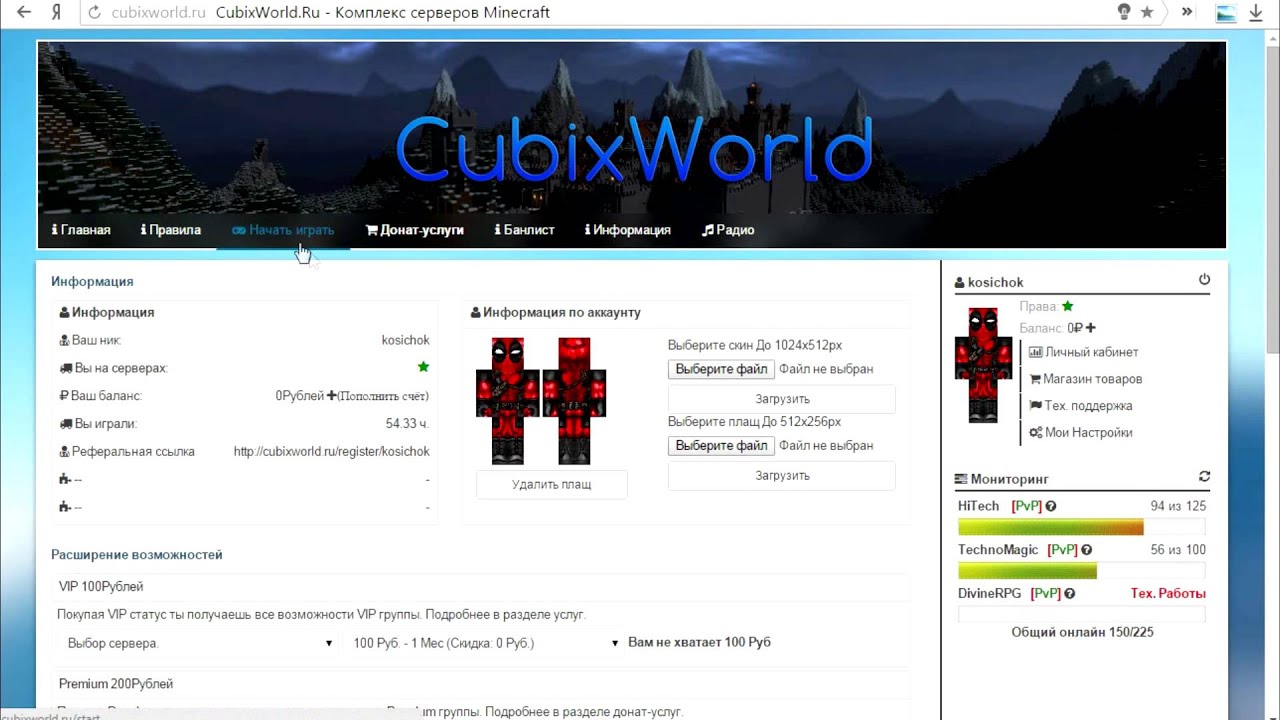Click the HiTech server load bar
Screen dimensions: 1280x720
point(1081,527)
